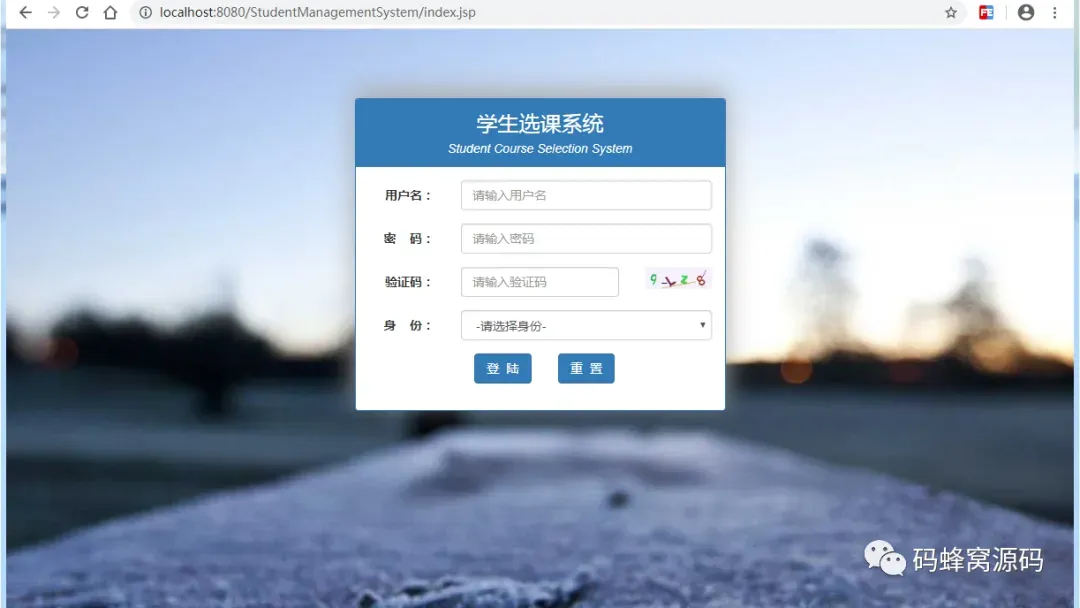The height and width of the screenshot is (608, 1080).
Task: Bookmark this page with the star icon
Action: (951, 12)
